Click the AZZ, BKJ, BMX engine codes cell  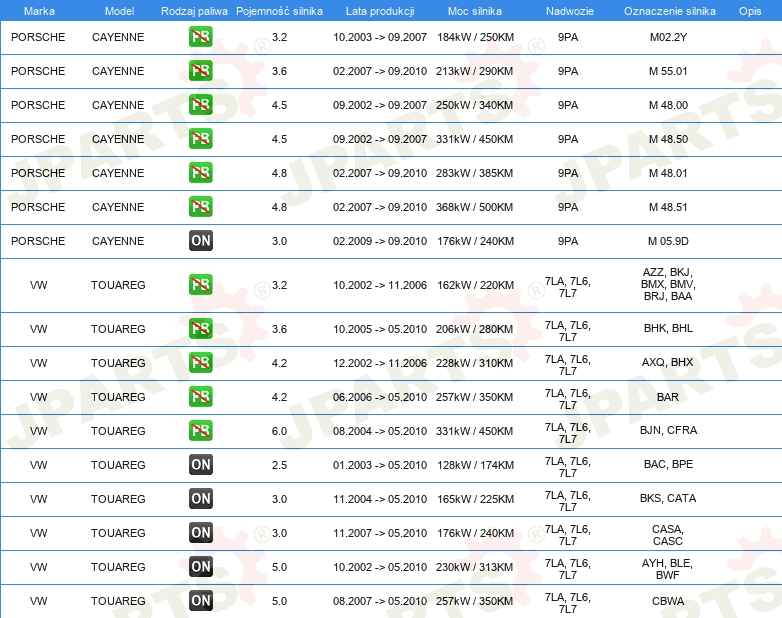click(x=668, y=284)
